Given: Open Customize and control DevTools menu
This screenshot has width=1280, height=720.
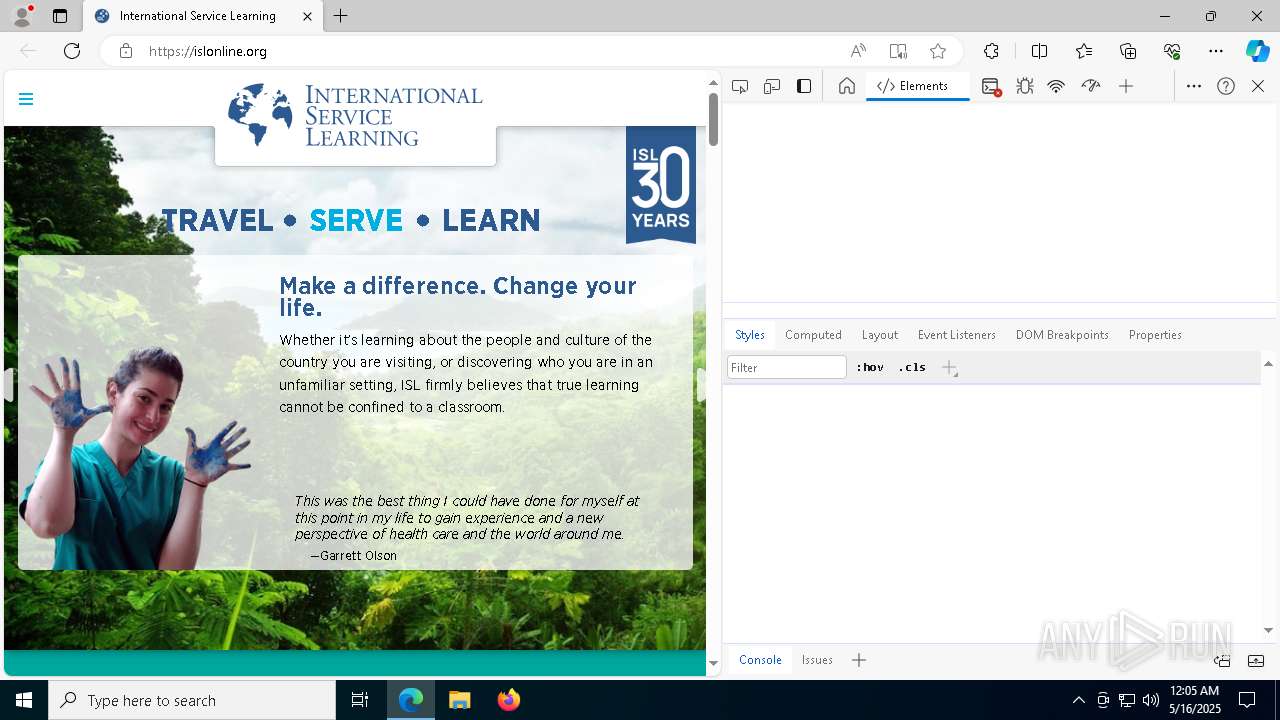Looking at the screenshot, I should tap(1194, 86).
